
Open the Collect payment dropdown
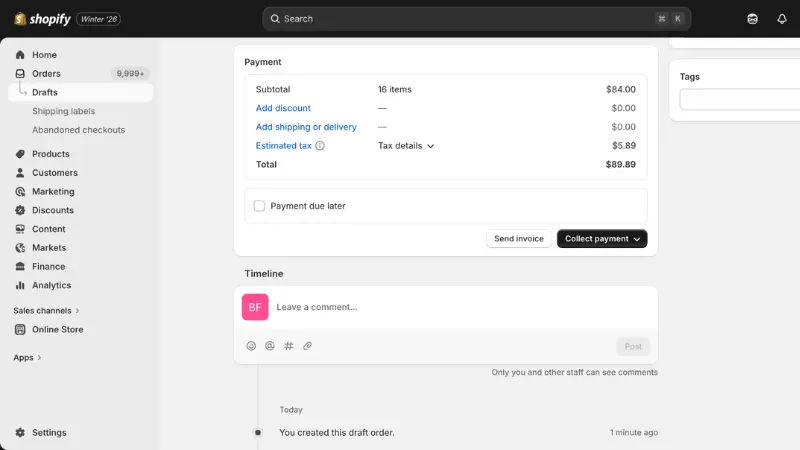tap(602, 239)
